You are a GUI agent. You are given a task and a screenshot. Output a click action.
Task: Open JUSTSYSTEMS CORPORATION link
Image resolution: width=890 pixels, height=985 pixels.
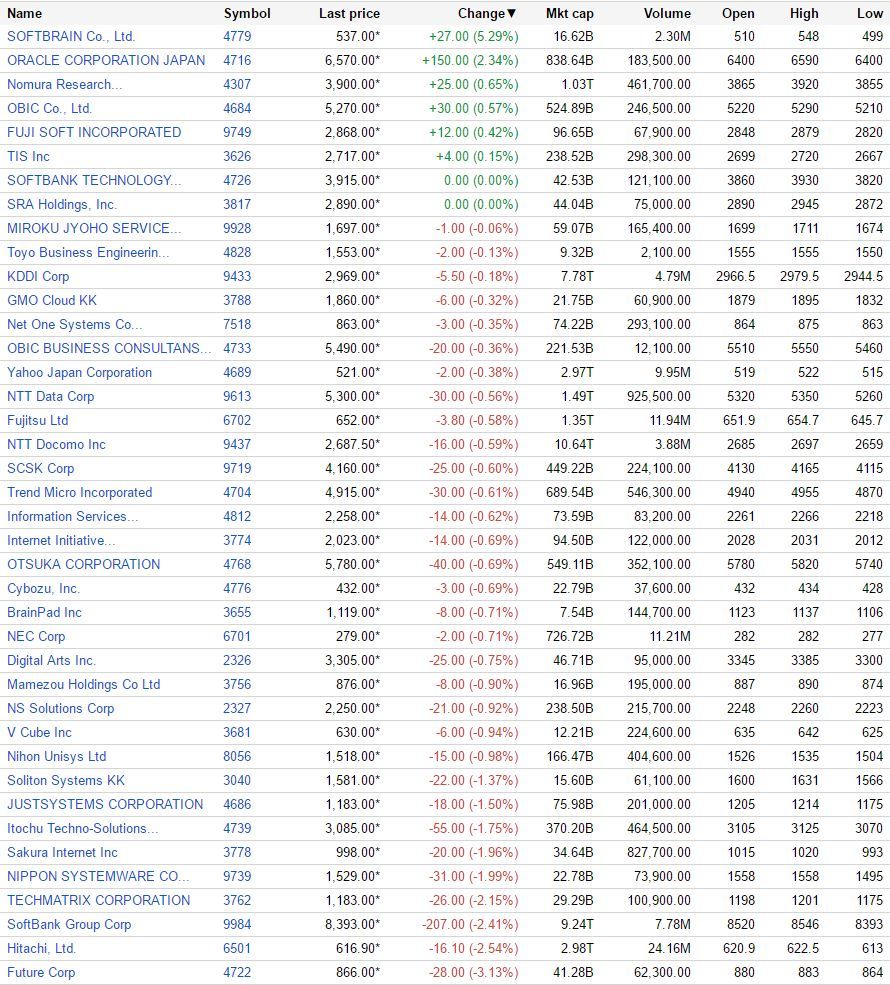coord(105,805)
